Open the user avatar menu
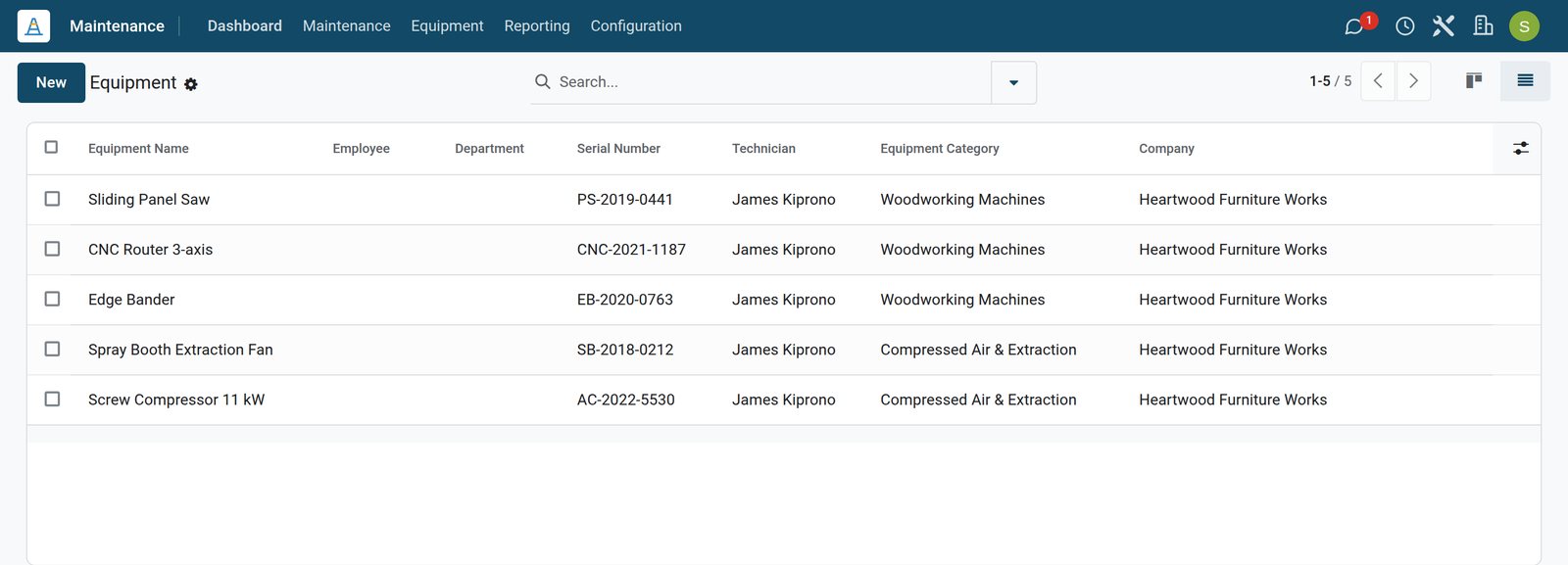Screen dimensions: 1568x565 pyautogui.click(x=1524, y=26)
